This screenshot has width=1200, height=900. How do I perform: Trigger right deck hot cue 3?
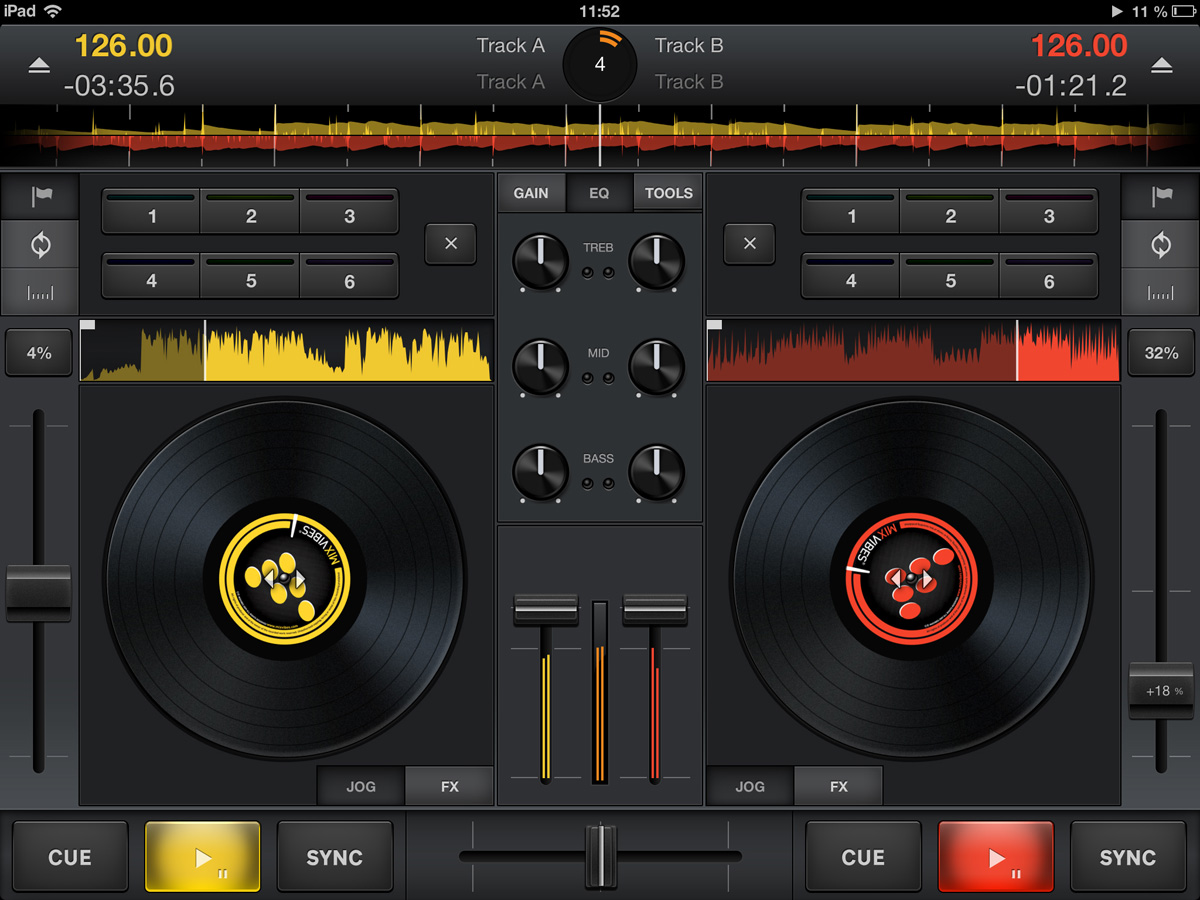click(1049, 212)
